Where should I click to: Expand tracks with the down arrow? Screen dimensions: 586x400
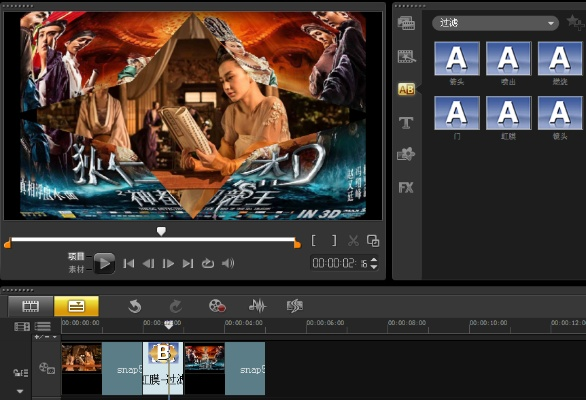[20, 391]
